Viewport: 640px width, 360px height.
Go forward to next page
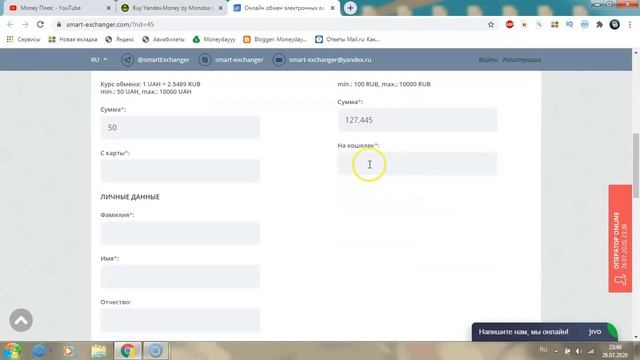(25, 24)
